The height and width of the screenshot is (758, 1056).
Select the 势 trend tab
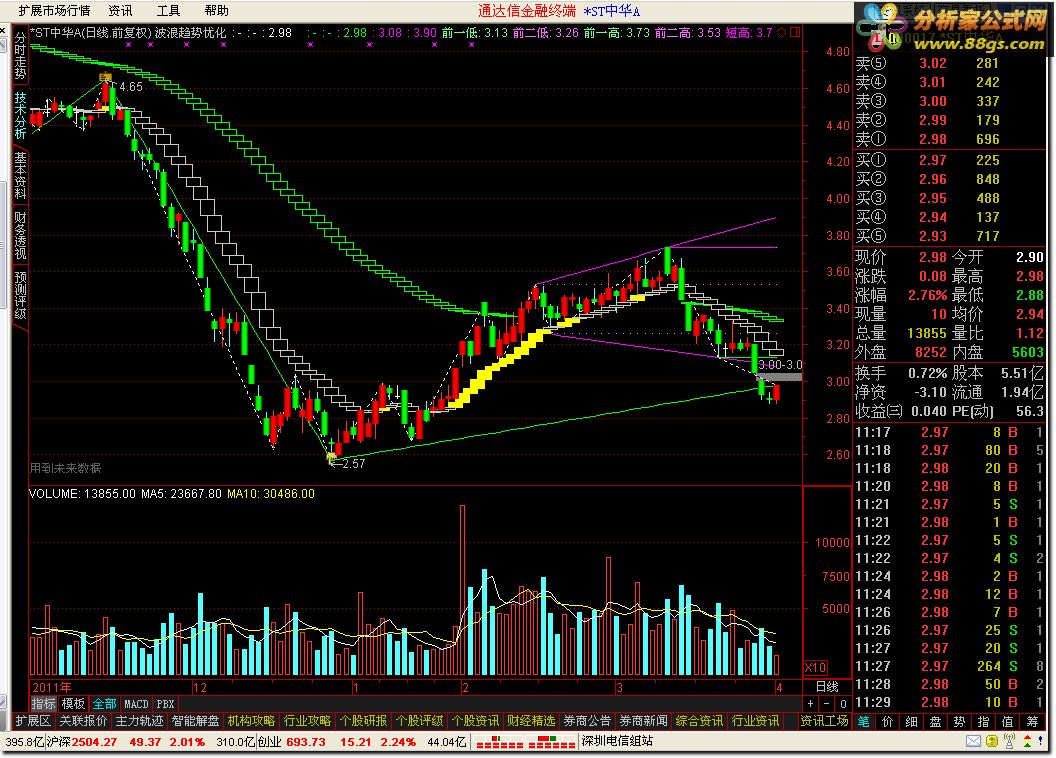click(x=960, y=722)
